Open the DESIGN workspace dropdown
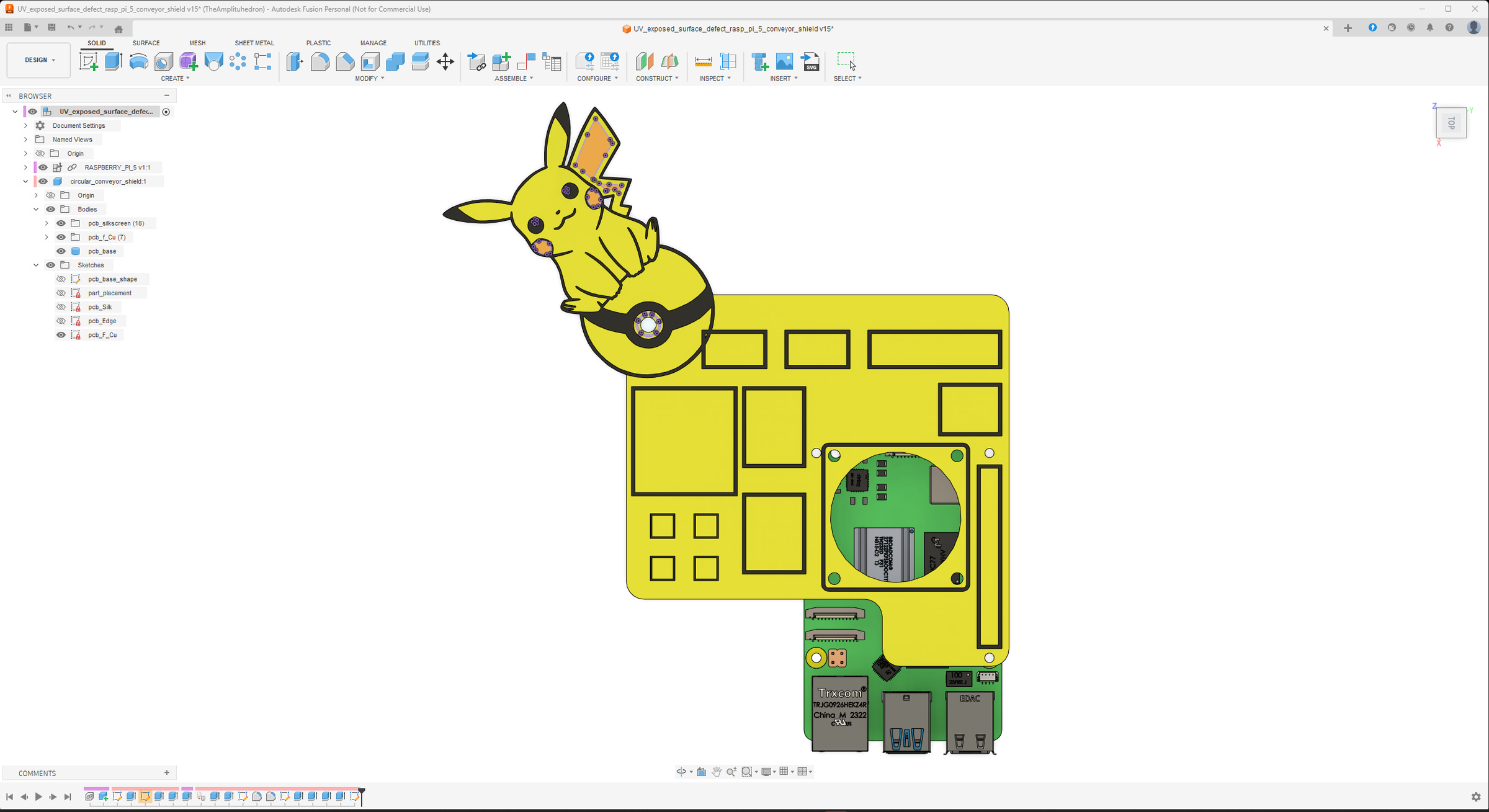 (x=39, y=60)
